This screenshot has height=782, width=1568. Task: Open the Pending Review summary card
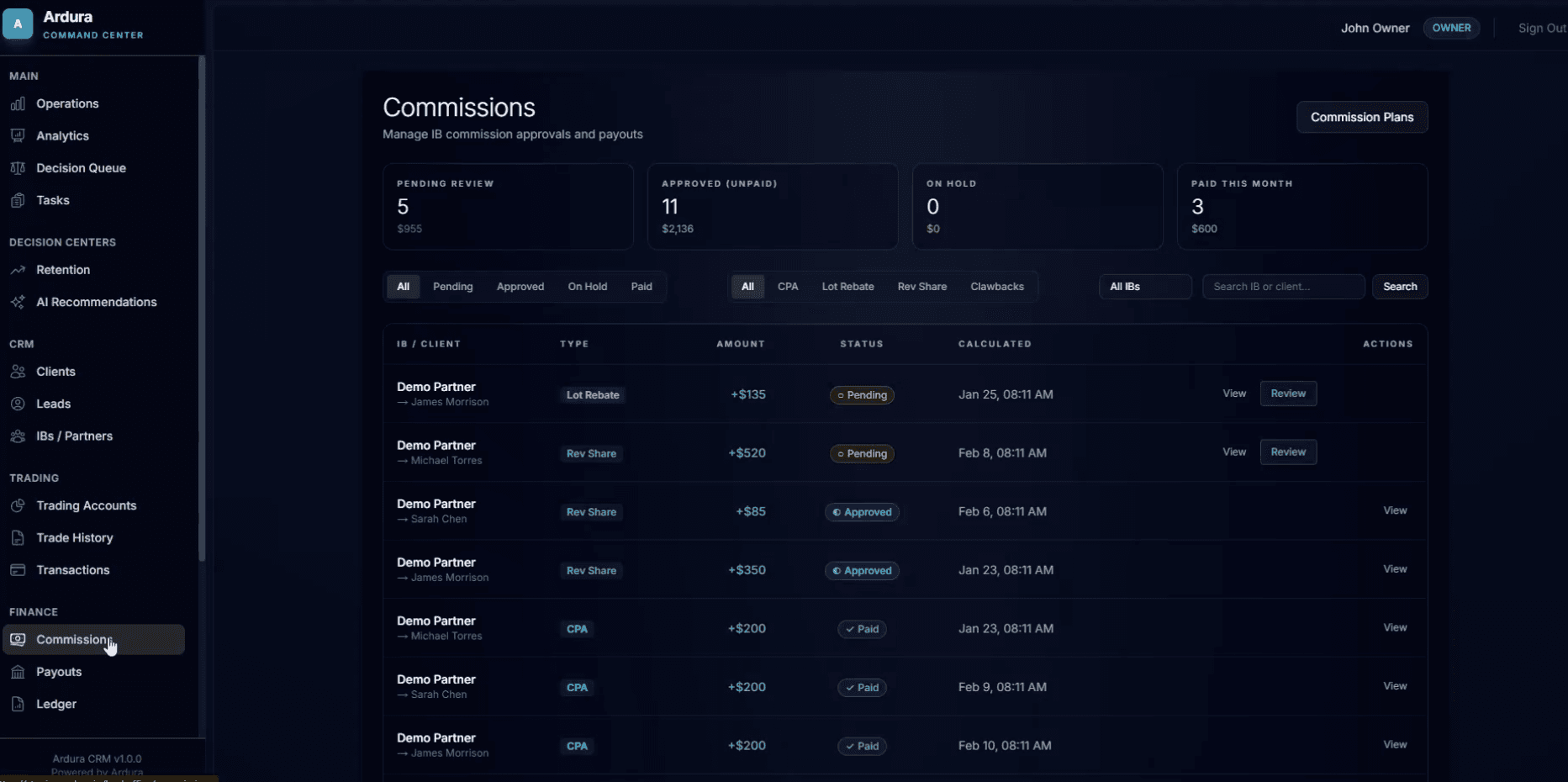click(508, 207)
